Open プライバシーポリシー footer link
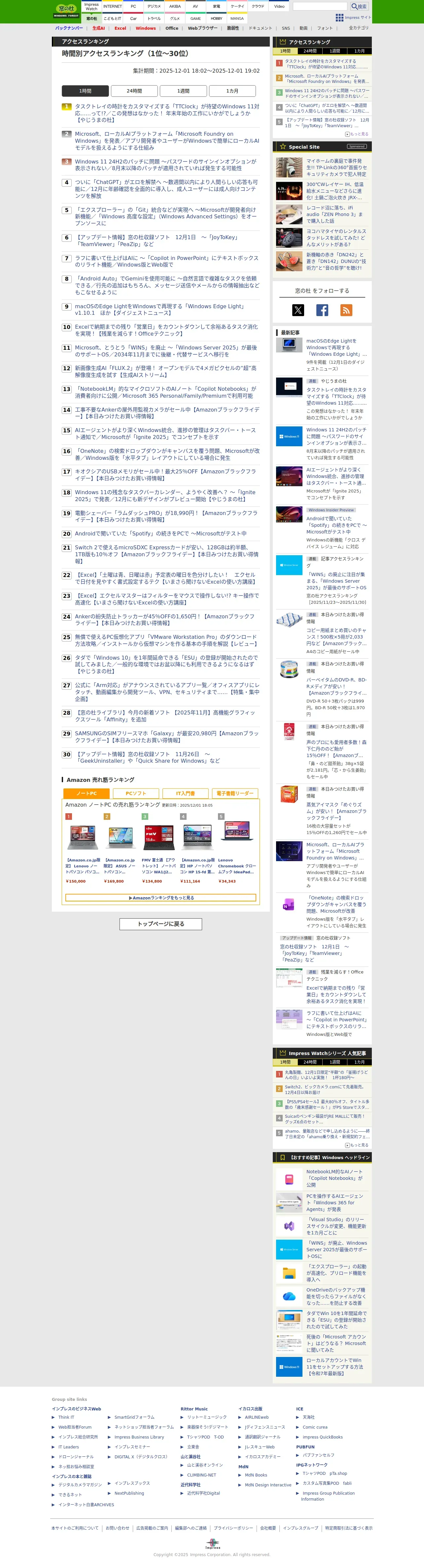Image resolution: width=424 pixels, height=1568 pixels. click(233, 1528)
